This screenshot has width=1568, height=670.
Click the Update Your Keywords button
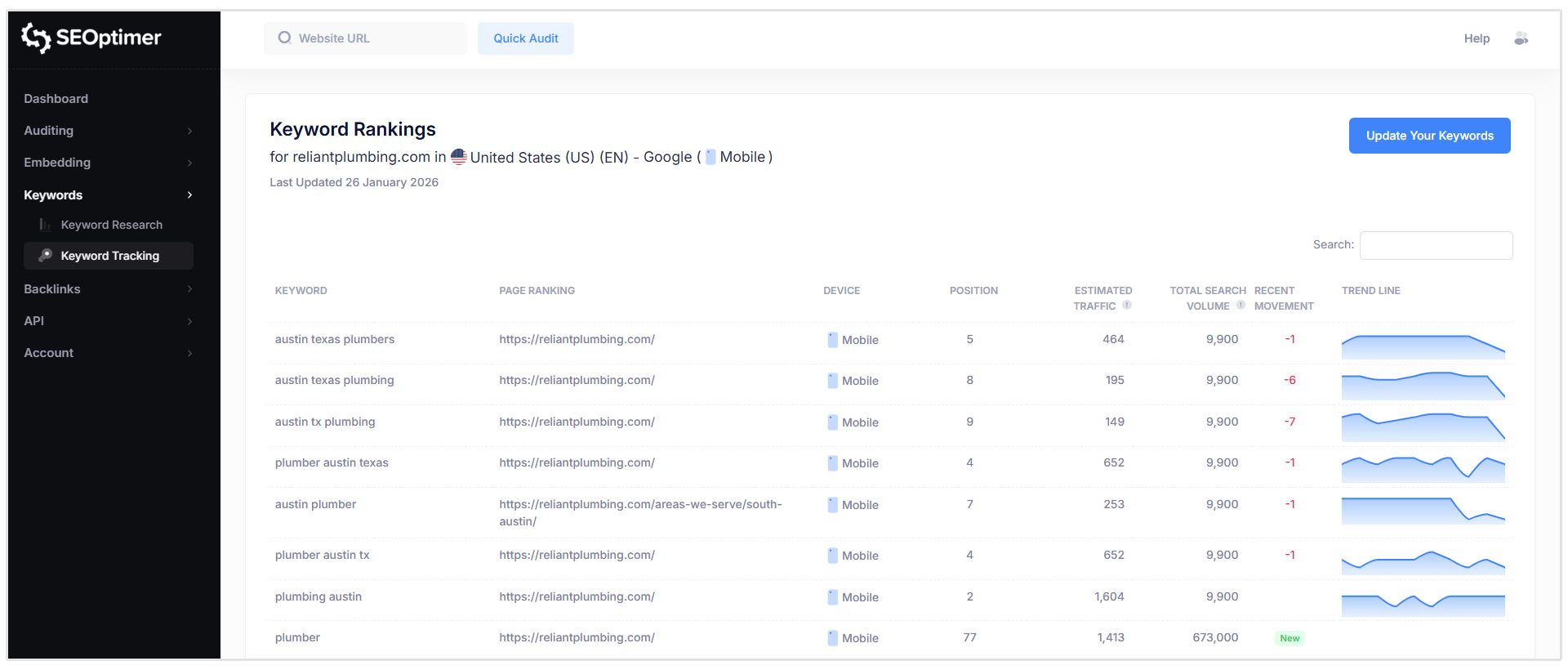[1429, 136]
